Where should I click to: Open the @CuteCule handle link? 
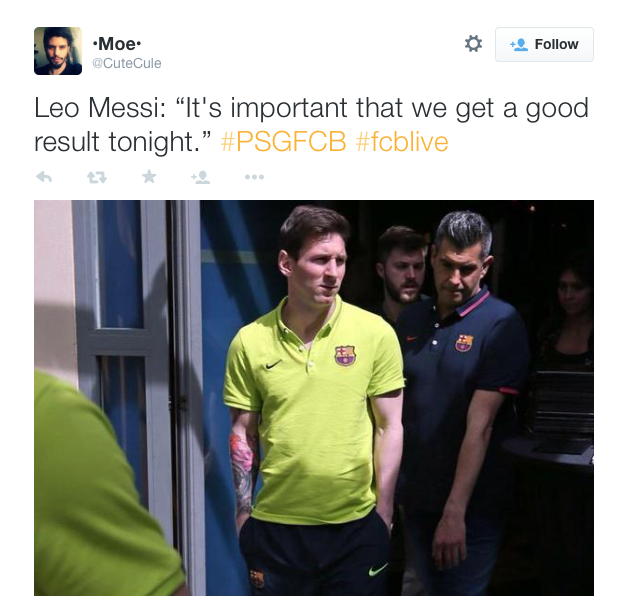pos(127,63)
